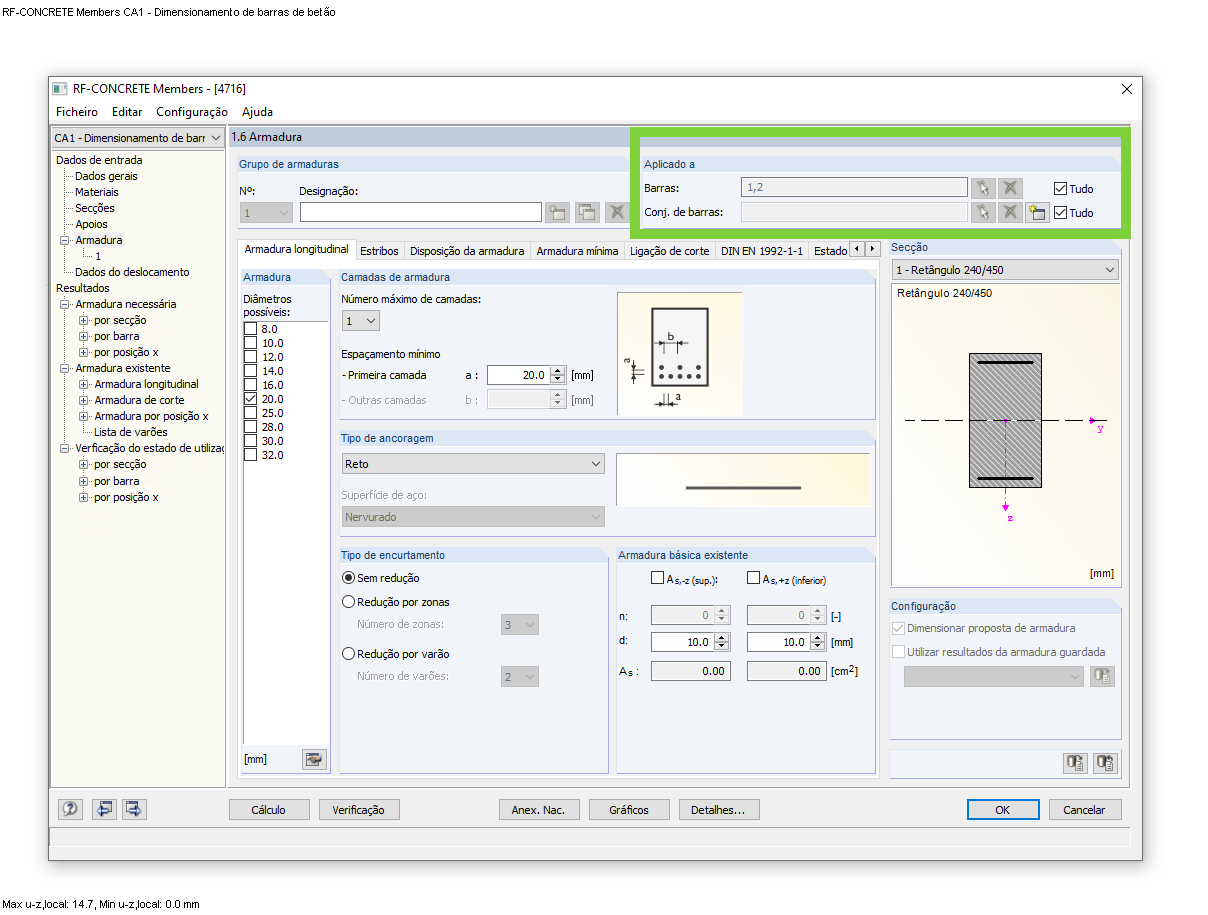Viewport: 1208px width, 915px height.
Task: Click the left section info icon below Configuração
Action: pyautogui.click(x=1075, y=763)
